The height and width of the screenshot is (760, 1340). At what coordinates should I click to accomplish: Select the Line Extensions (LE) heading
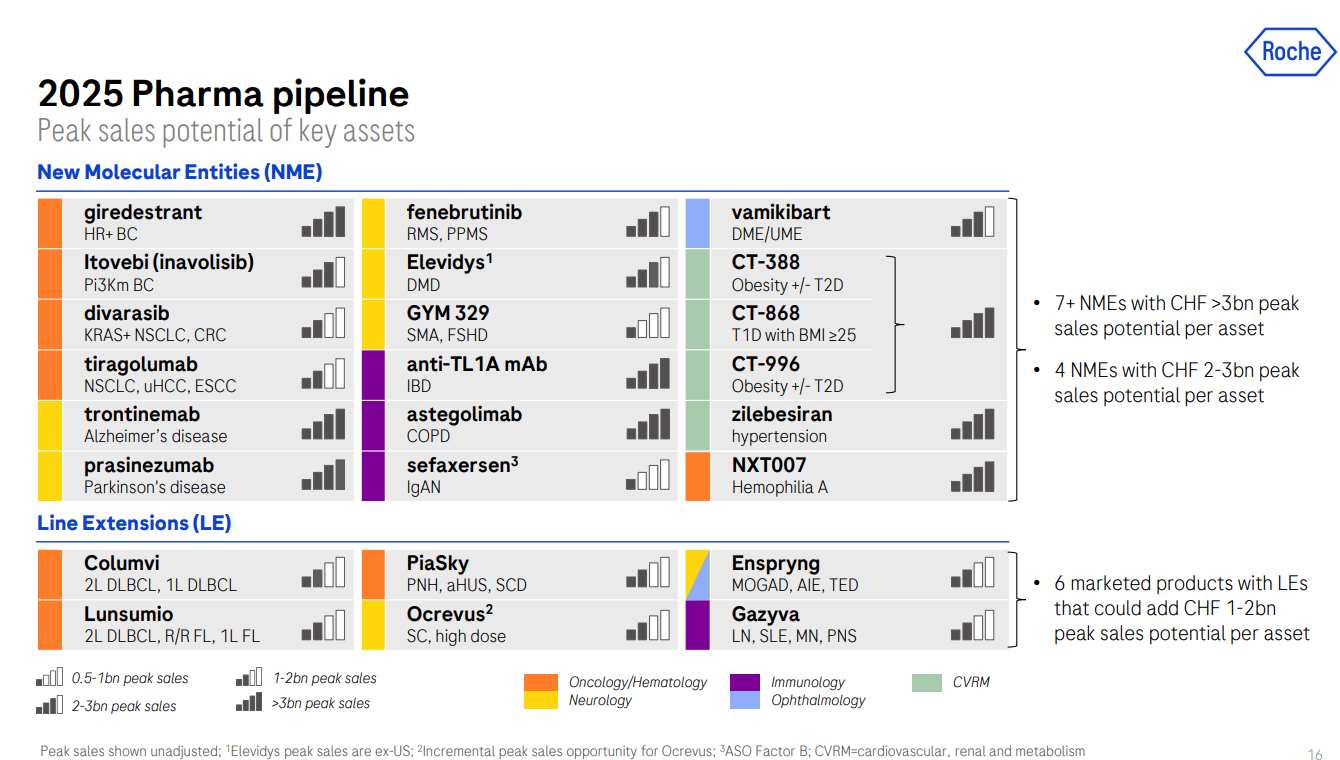[134, 523]
